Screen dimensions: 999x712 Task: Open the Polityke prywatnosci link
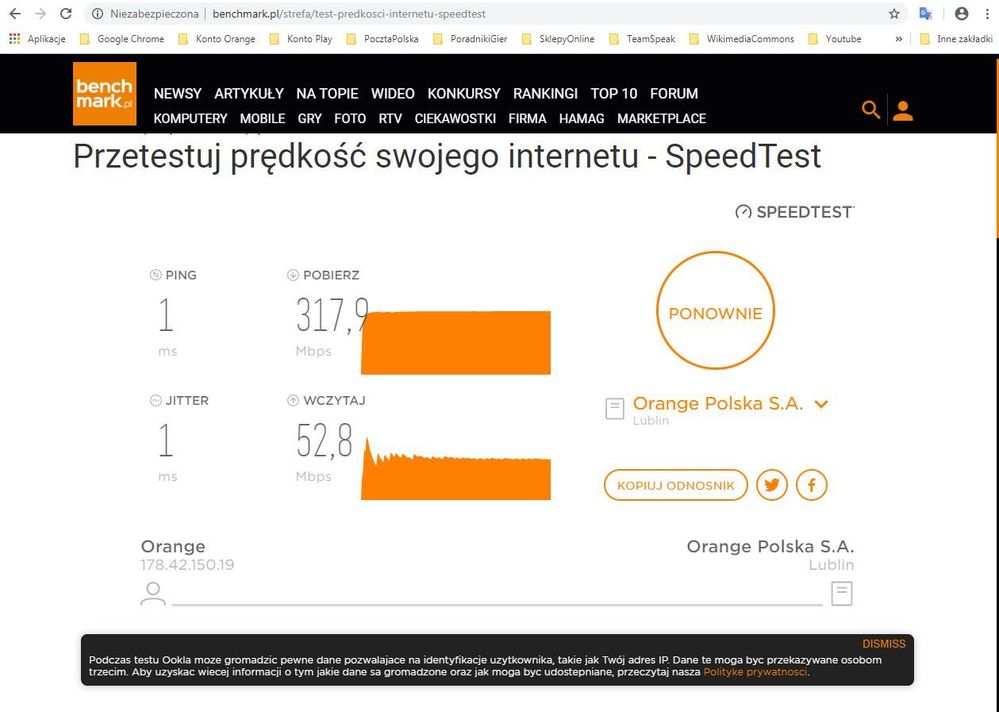(x=755, y=672)
